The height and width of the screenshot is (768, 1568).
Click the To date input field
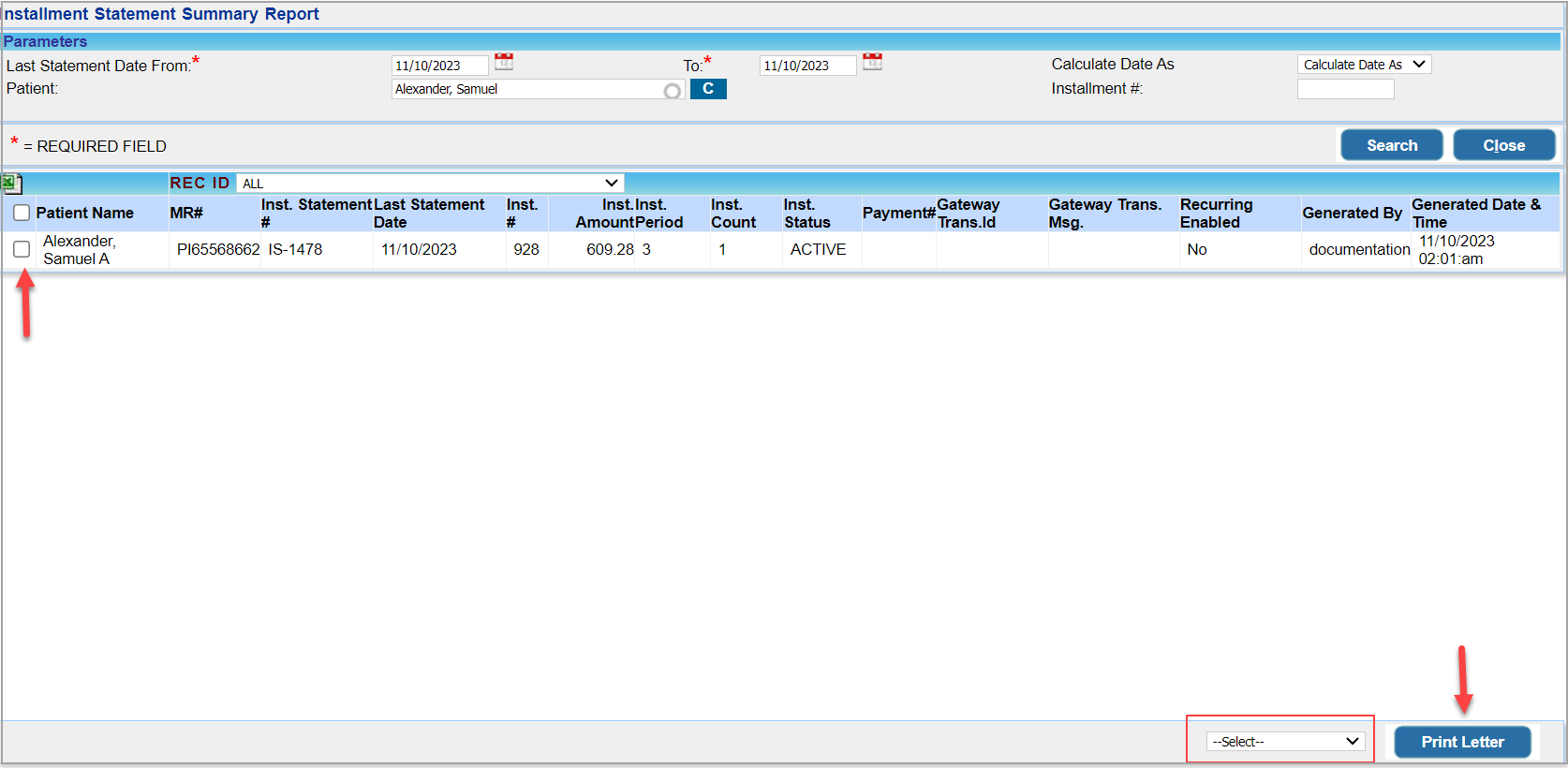coord(807,66)
